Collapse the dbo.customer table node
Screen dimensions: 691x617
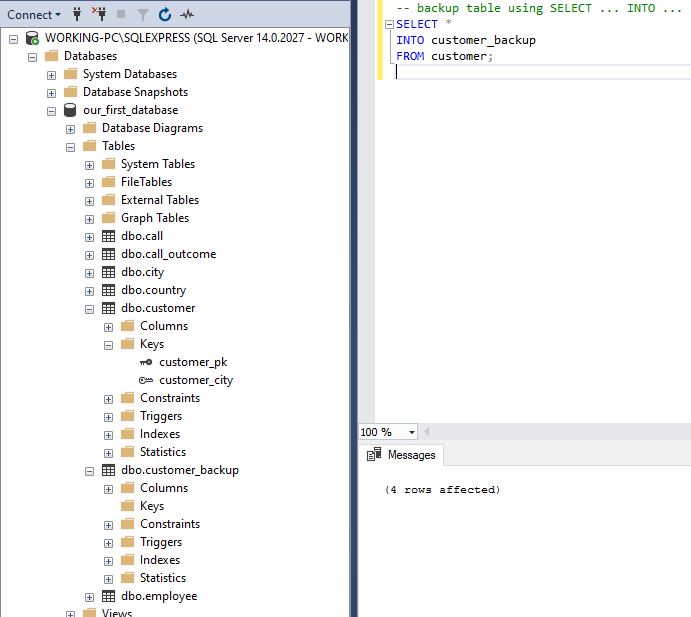(89, 309)
